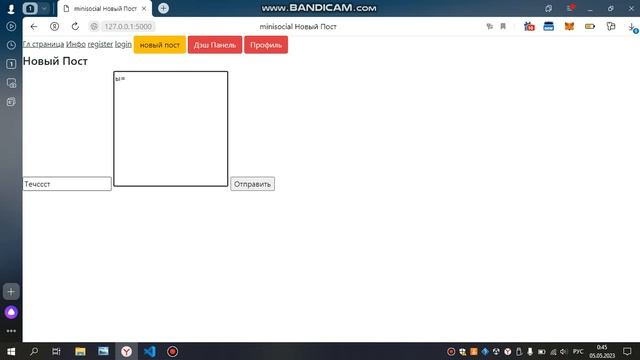The height and width of the screenshot is (360, 640).
Task: Open the MetaMask fox extension
Action: pyautogui.click(x=569, y=27)
